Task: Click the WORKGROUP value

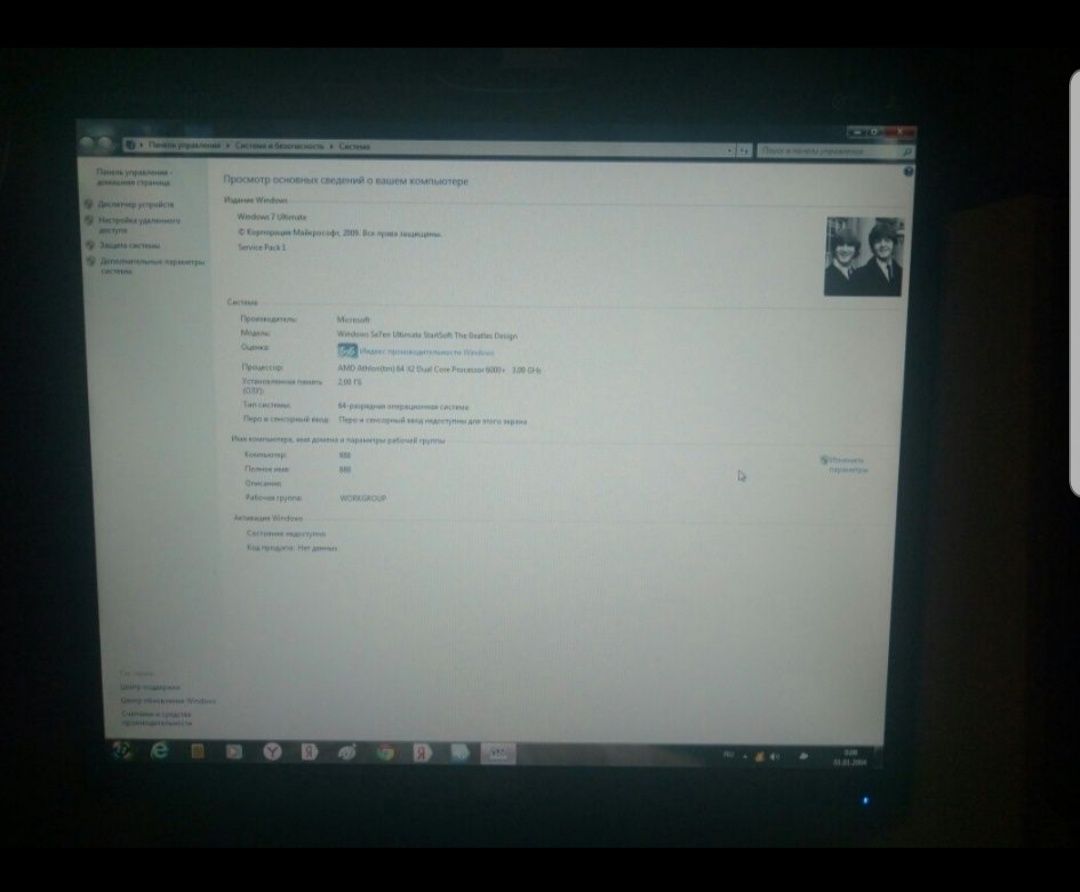Action: click(363, 498)
